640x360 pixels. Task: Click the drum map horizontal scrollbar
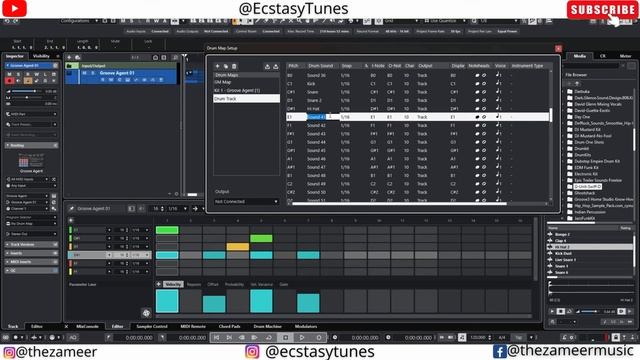click(399, 203)
